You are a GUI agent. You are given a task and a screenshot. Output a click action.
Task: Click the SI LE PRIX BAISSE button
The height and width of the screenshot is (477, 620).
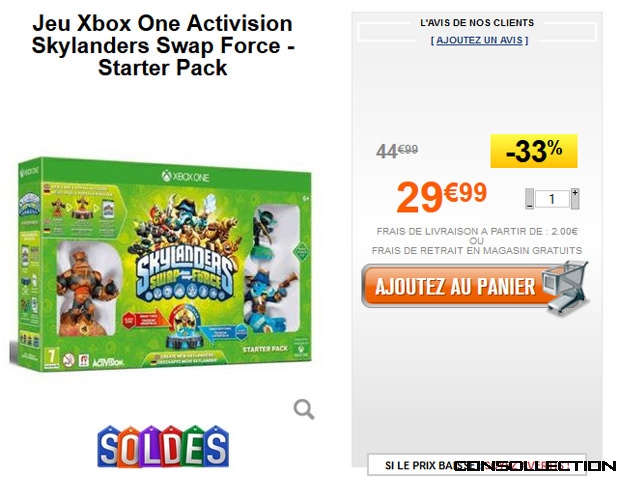click(x=476, y=465)
